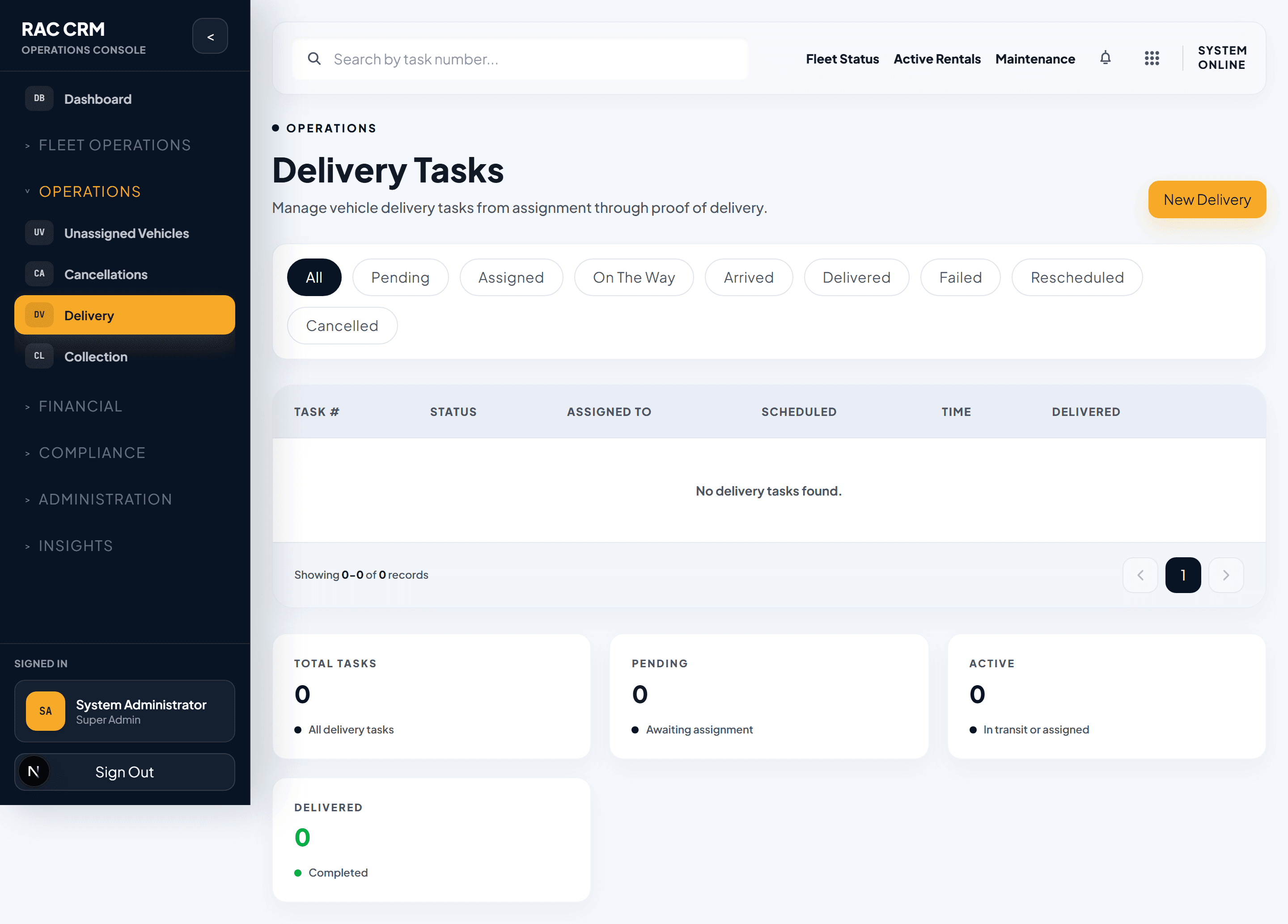This screenshot has height=924, width=1288.
Task: Click the New Delivery button
Action: 1207,199
